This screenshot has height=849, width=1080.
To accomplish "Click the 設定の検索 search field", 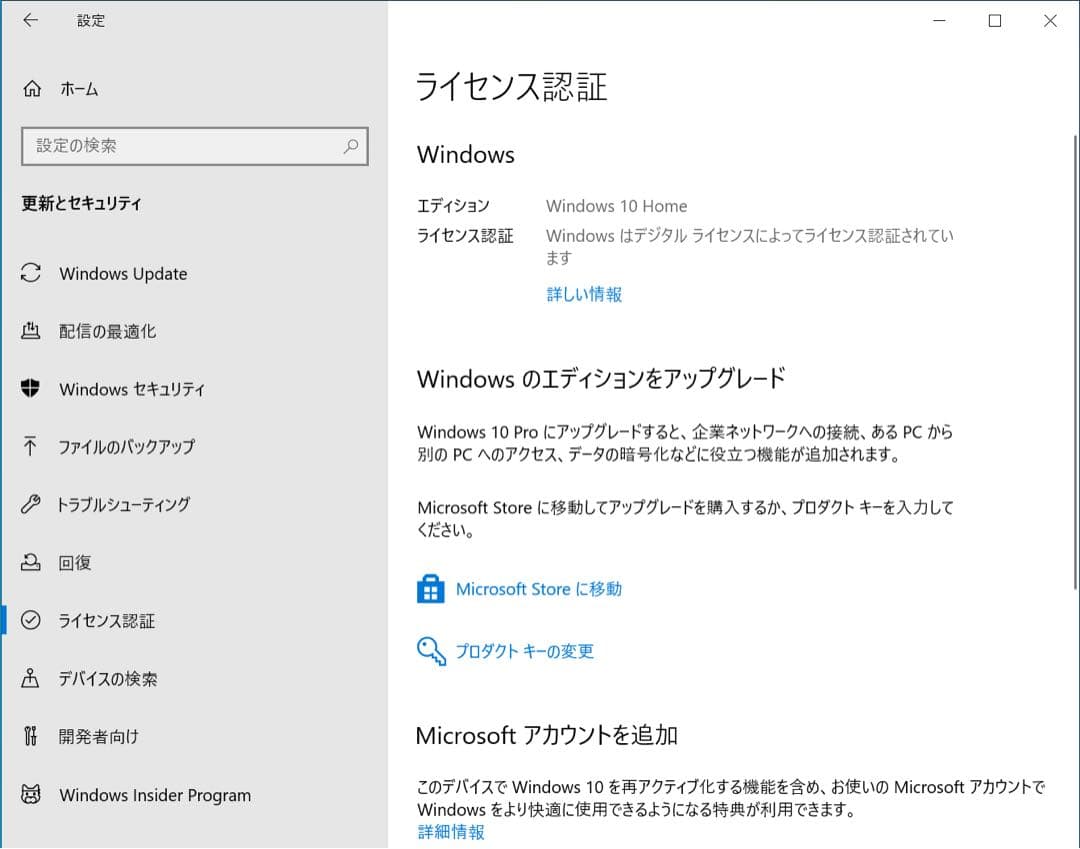I will point(180,146).
